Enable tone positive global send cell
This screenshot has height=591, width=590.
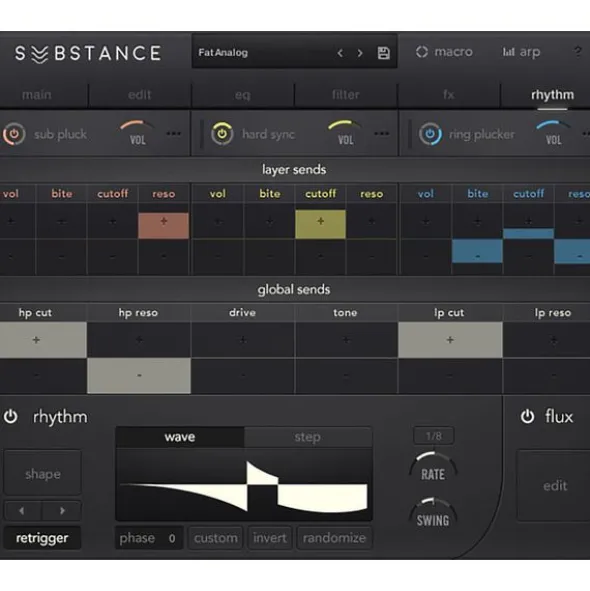point(346,340)
